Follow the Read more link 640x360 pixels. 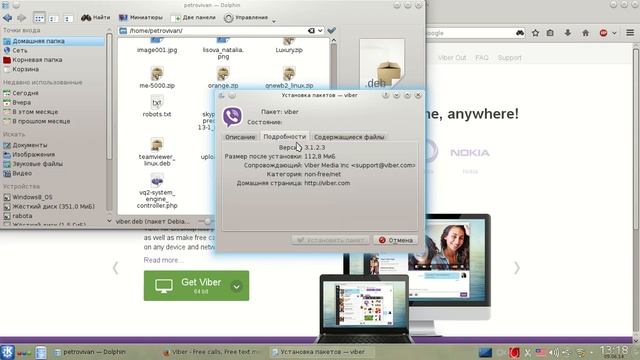click(x=163, y=260)
